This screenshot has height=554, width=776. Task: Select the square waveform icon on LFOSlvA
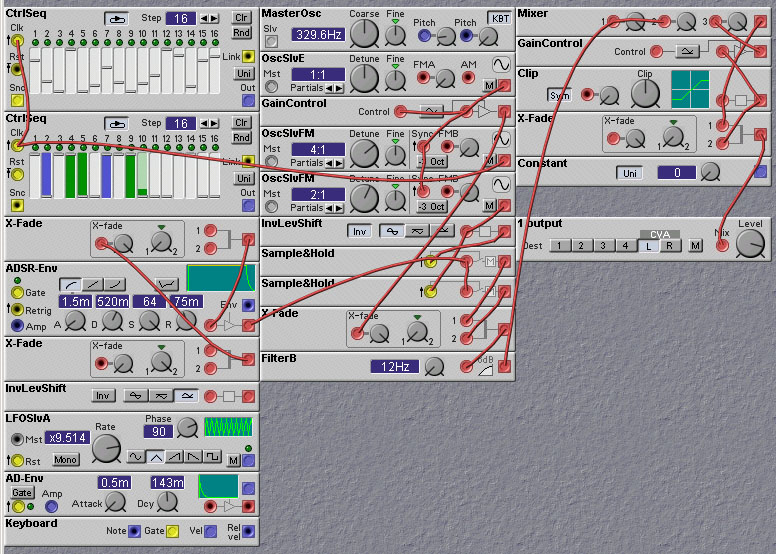pyautogui.click(x=211, y=457)
